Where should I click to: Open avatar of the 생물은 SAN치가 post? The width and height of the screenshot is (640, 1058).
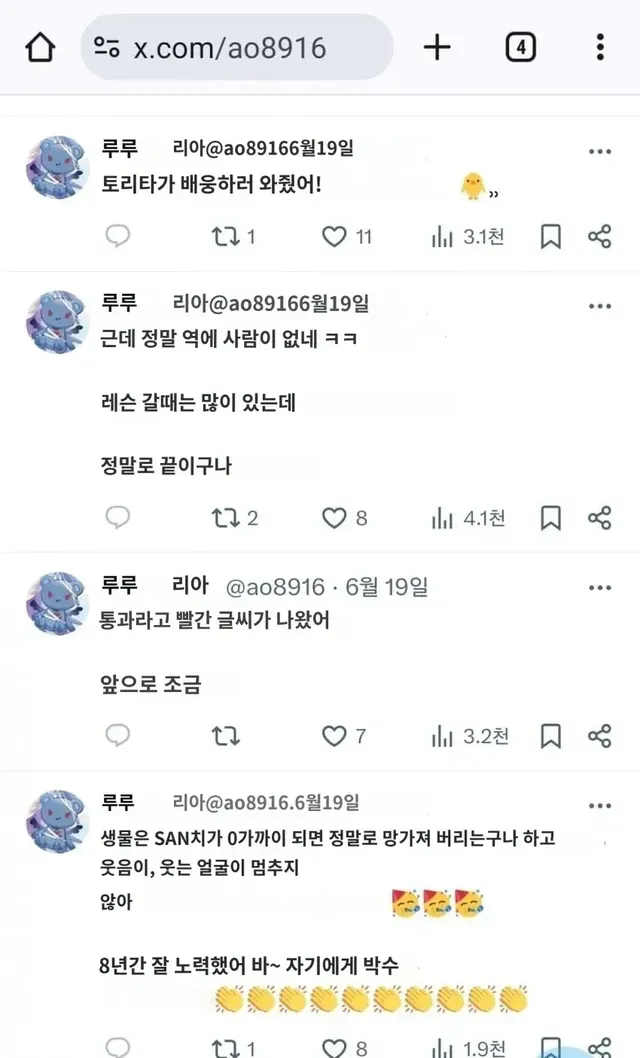(57, 821)
